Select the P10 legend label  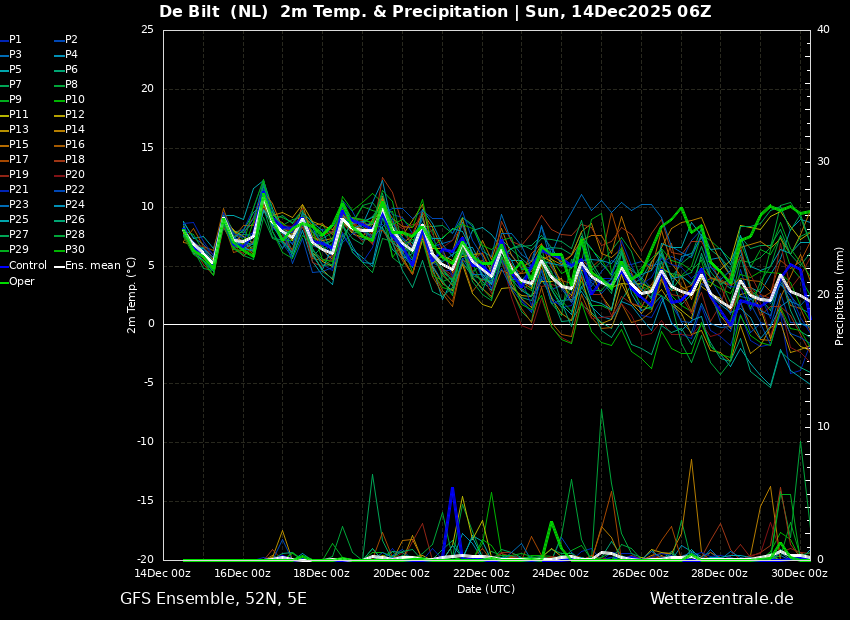(x=75, y=100)
